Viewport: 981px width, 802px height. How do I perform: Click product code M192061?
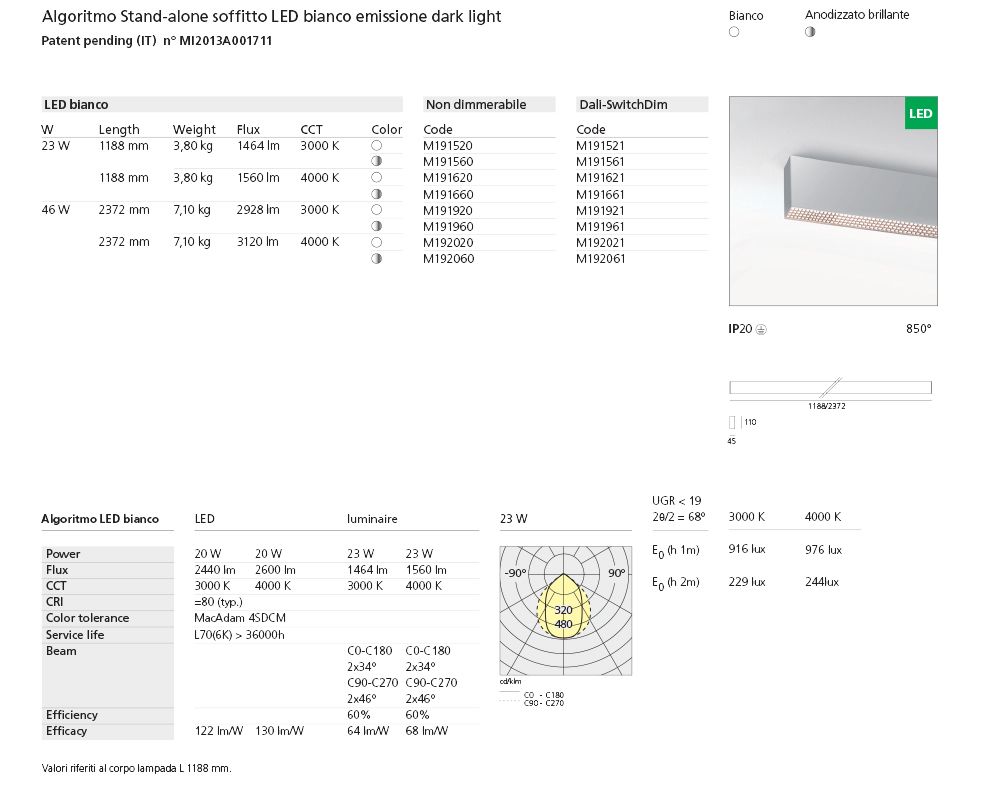pos(601,259)
